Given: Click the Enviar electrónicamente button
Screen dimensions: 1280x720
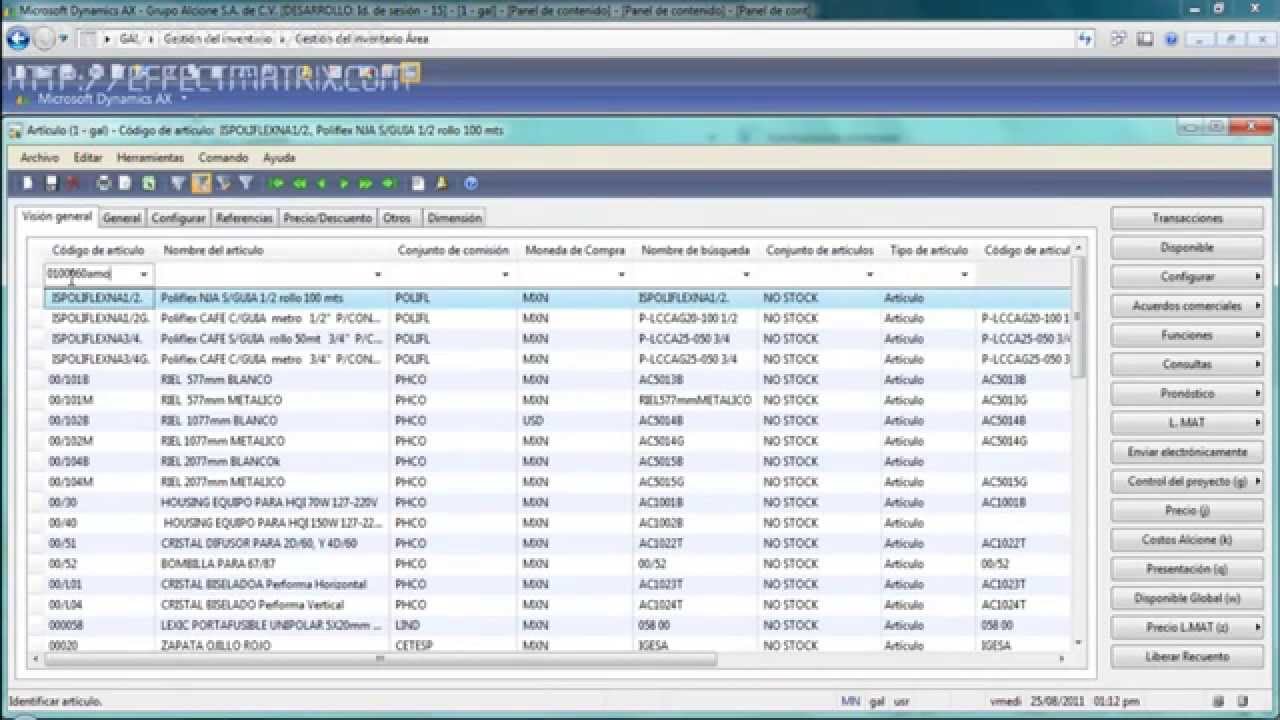Looking at the screenshot, I should 1187,452.
